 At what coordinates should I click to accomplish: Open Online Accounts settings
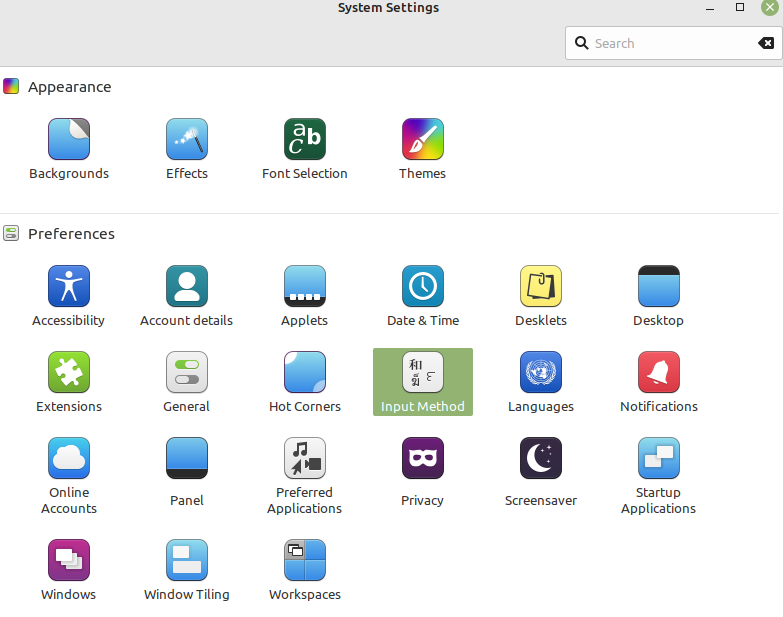point(68,459)
